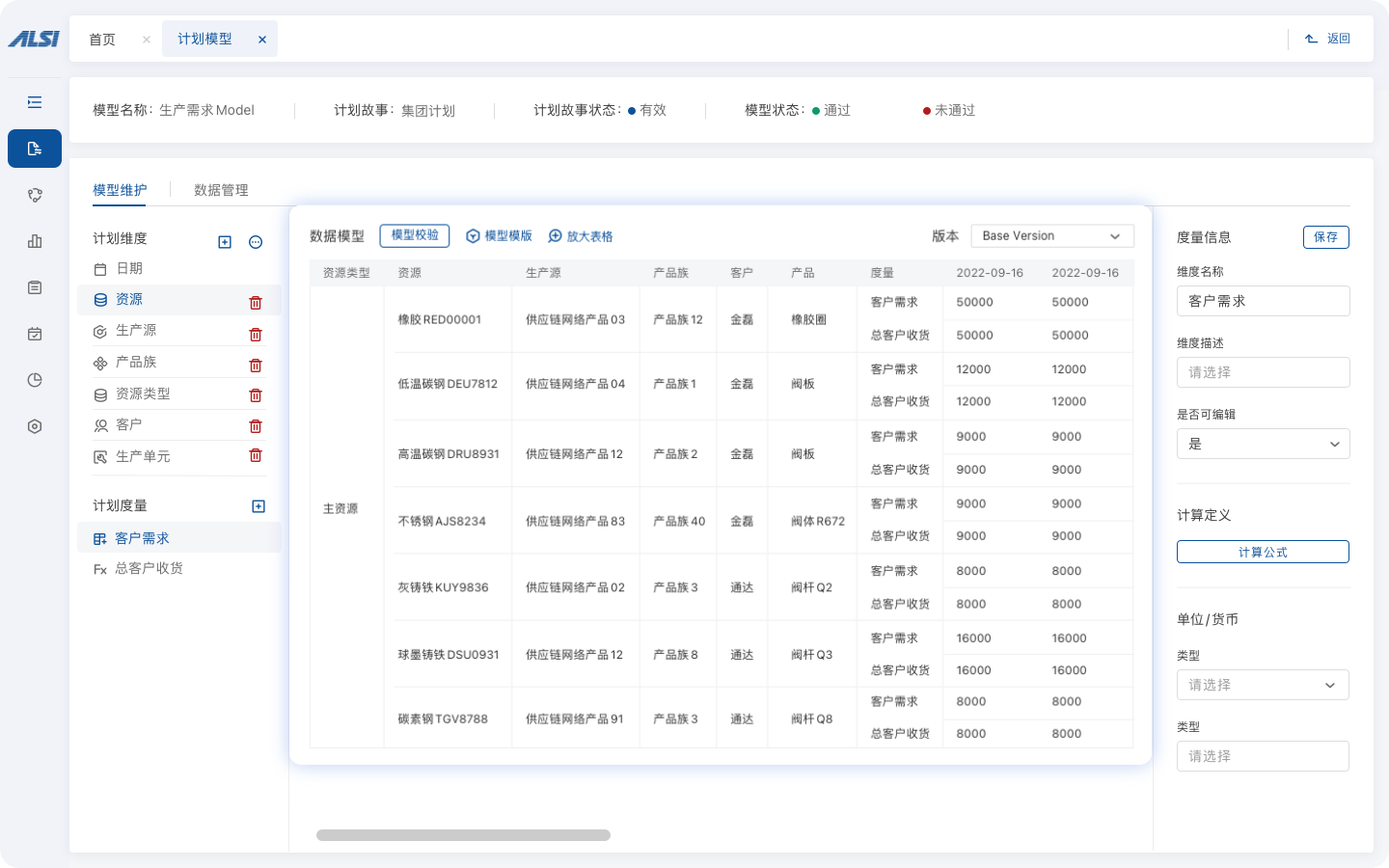Click the add icon beside 计划度量
Screen dimensions: 1389x868
[258, 504]
